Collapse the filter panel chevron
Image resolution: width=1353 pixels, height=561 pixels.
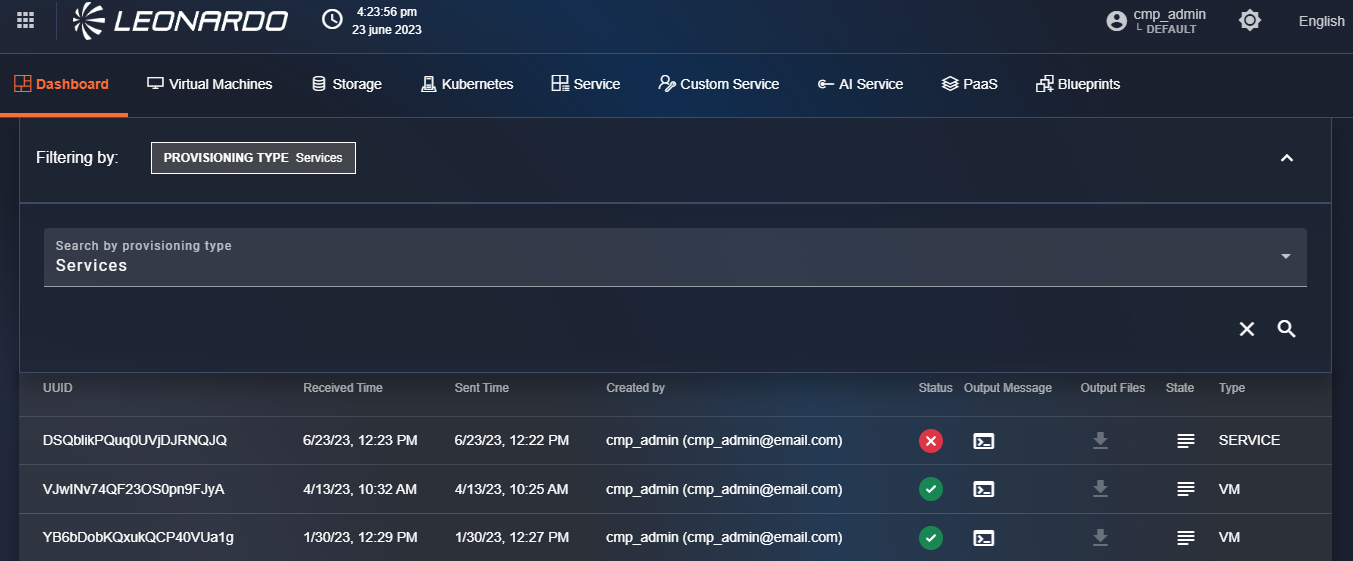[x=1287, y=158]
